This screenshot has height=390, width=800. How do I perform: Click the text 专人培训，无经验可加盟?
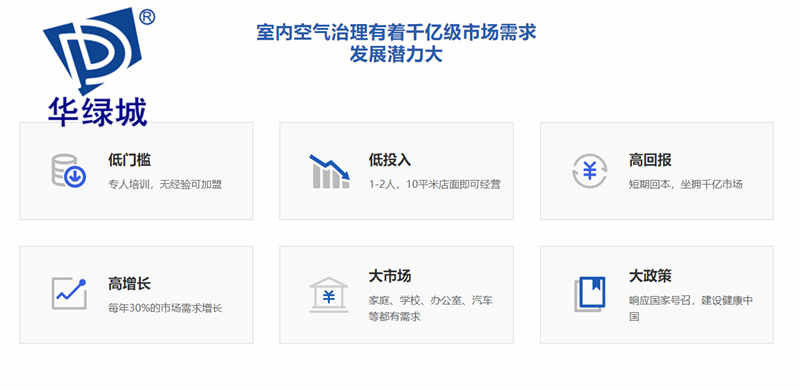click(165, 184)
